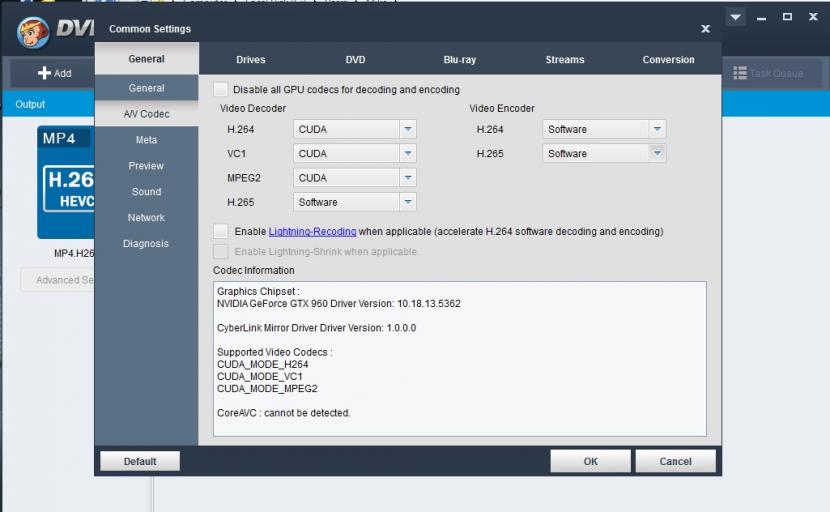Click the Add plus icon
830x512 pixels.
(44, 73)
